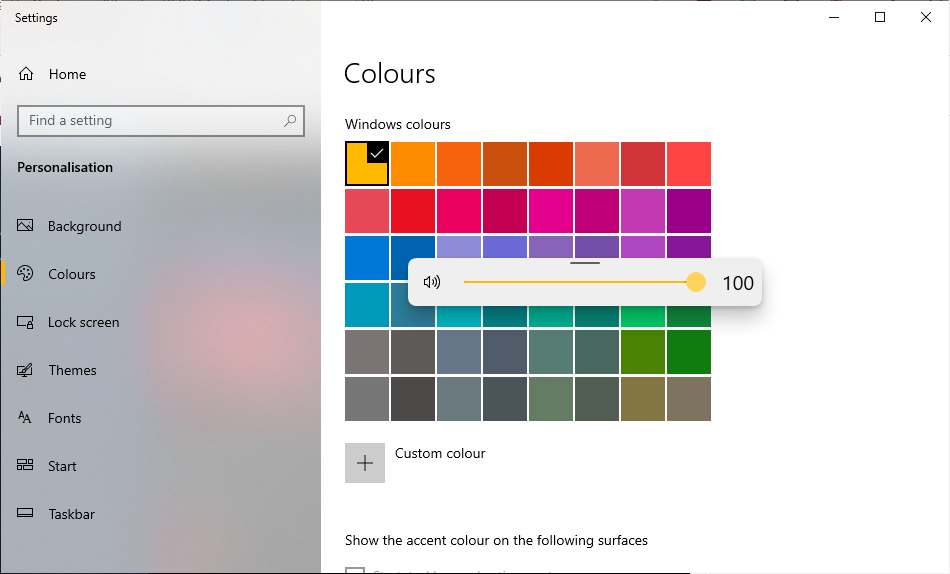Choose the olive green swatch in row five
The height and width of the screenshot is (574, 950).
coord(643,352)
